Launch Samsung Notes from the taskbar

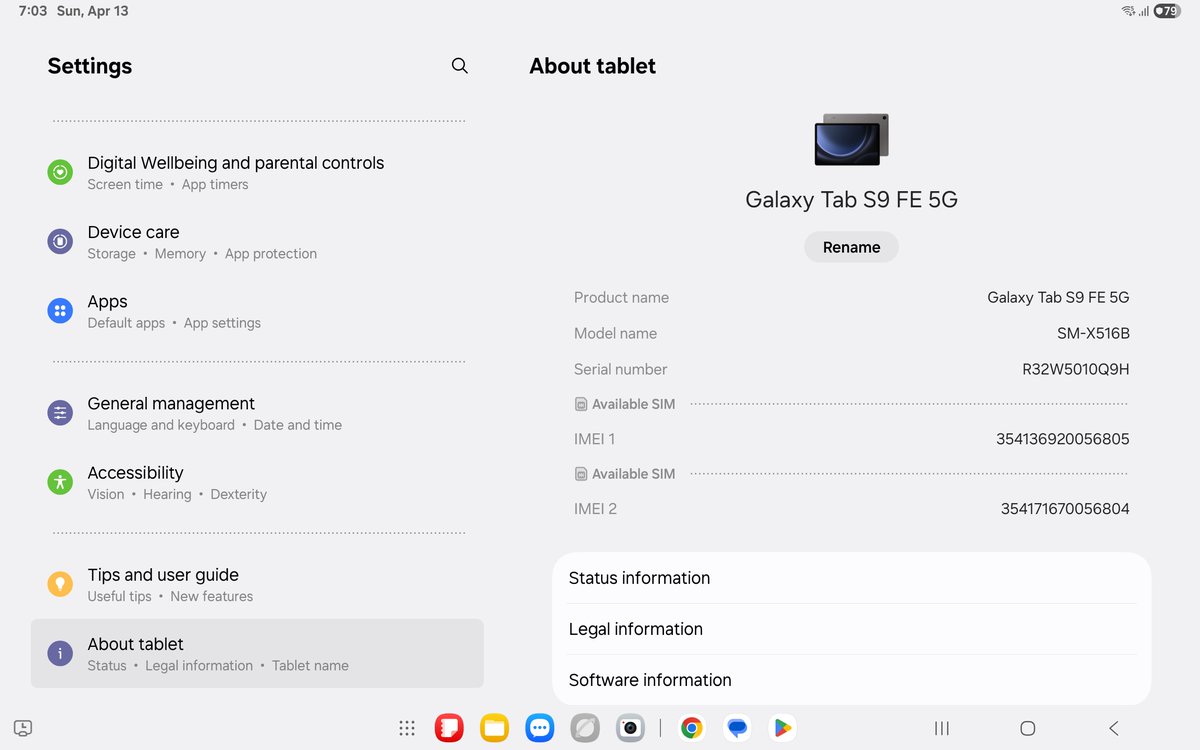(449, 728)
